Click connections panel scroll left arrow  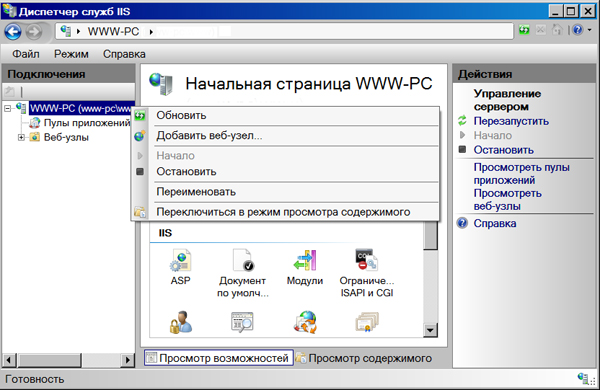click(x=9, y=360)
